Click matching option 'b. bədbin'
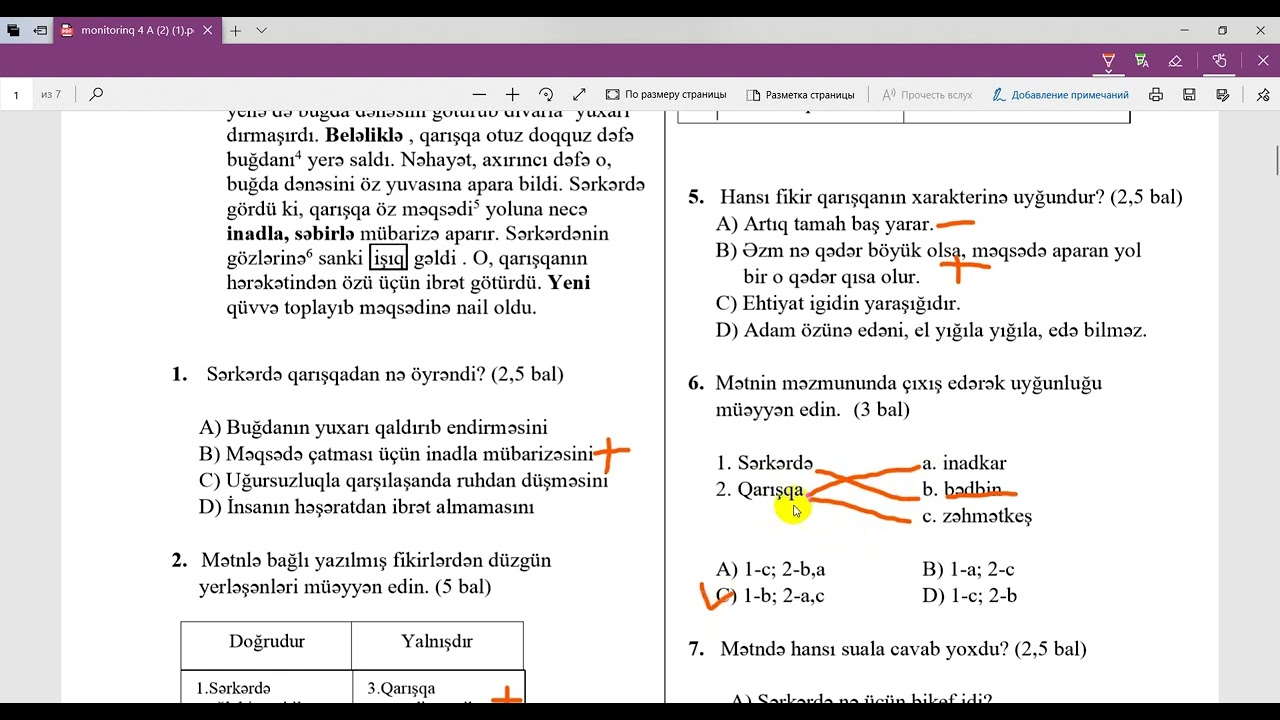 [x=961, y=490]
